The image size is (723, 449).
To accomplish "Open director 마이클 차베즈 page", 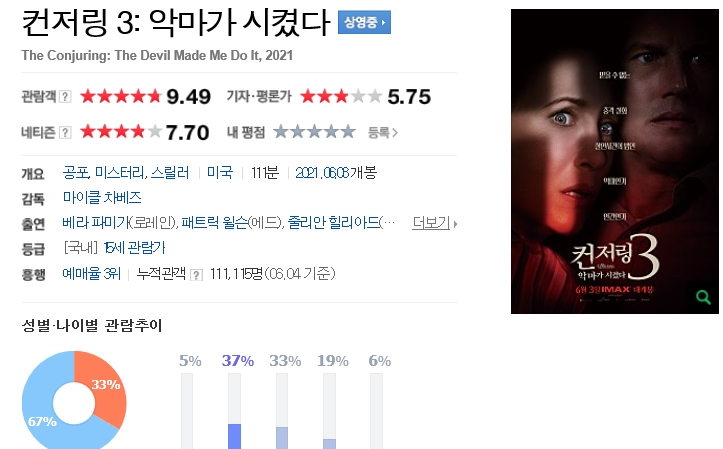I will tap(102, 198).
